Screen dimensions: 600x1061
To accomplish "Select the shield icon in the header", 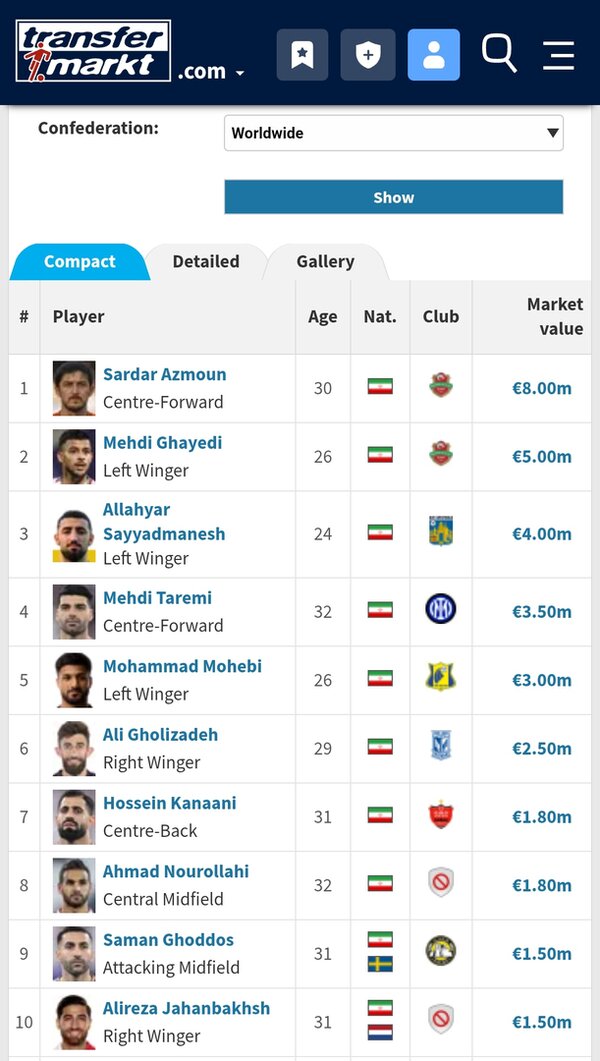I will pyautogui.click(x=367, y=54).
